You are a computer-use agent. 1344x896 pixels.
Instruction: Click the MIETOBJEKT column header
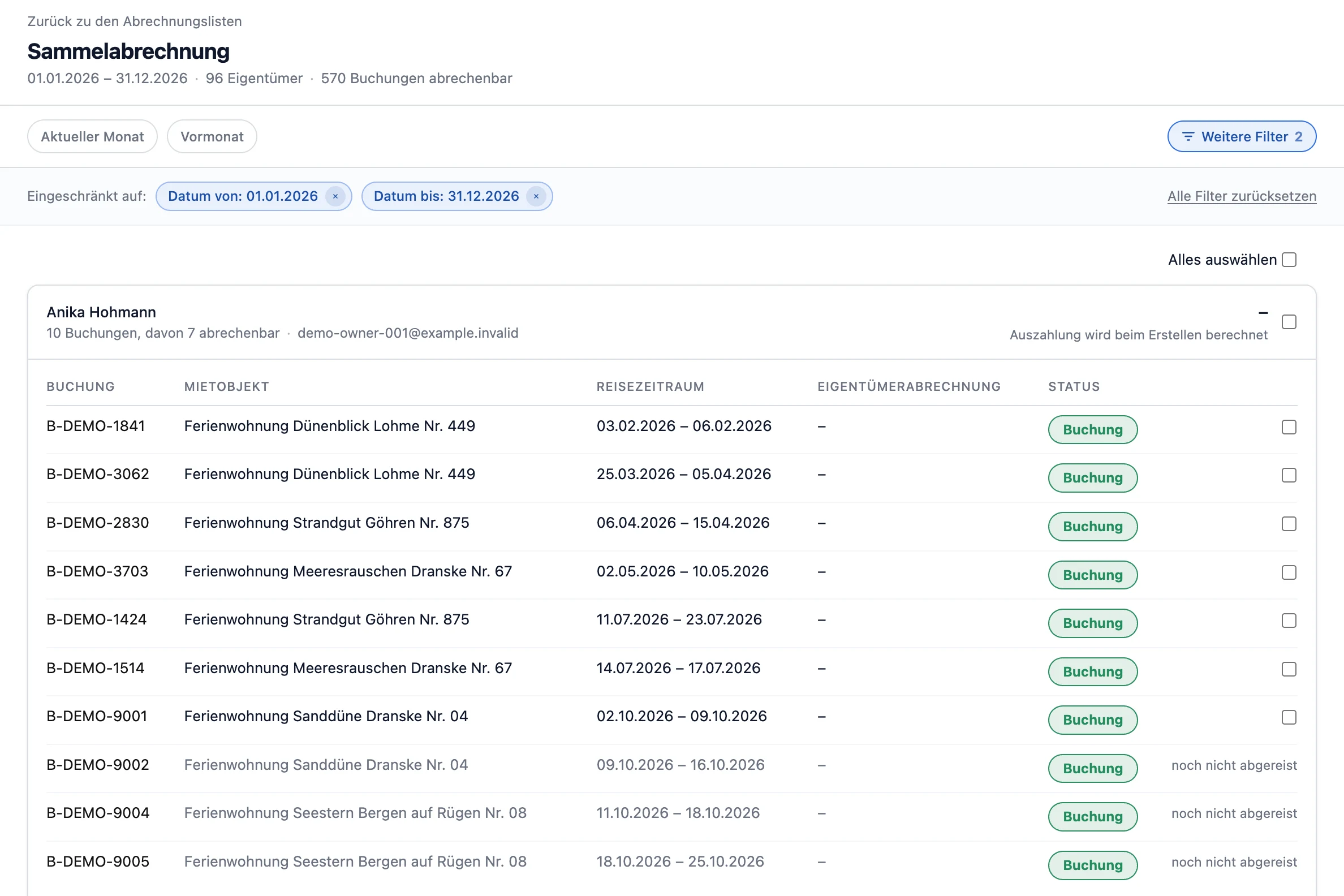[x=226, y=386]
